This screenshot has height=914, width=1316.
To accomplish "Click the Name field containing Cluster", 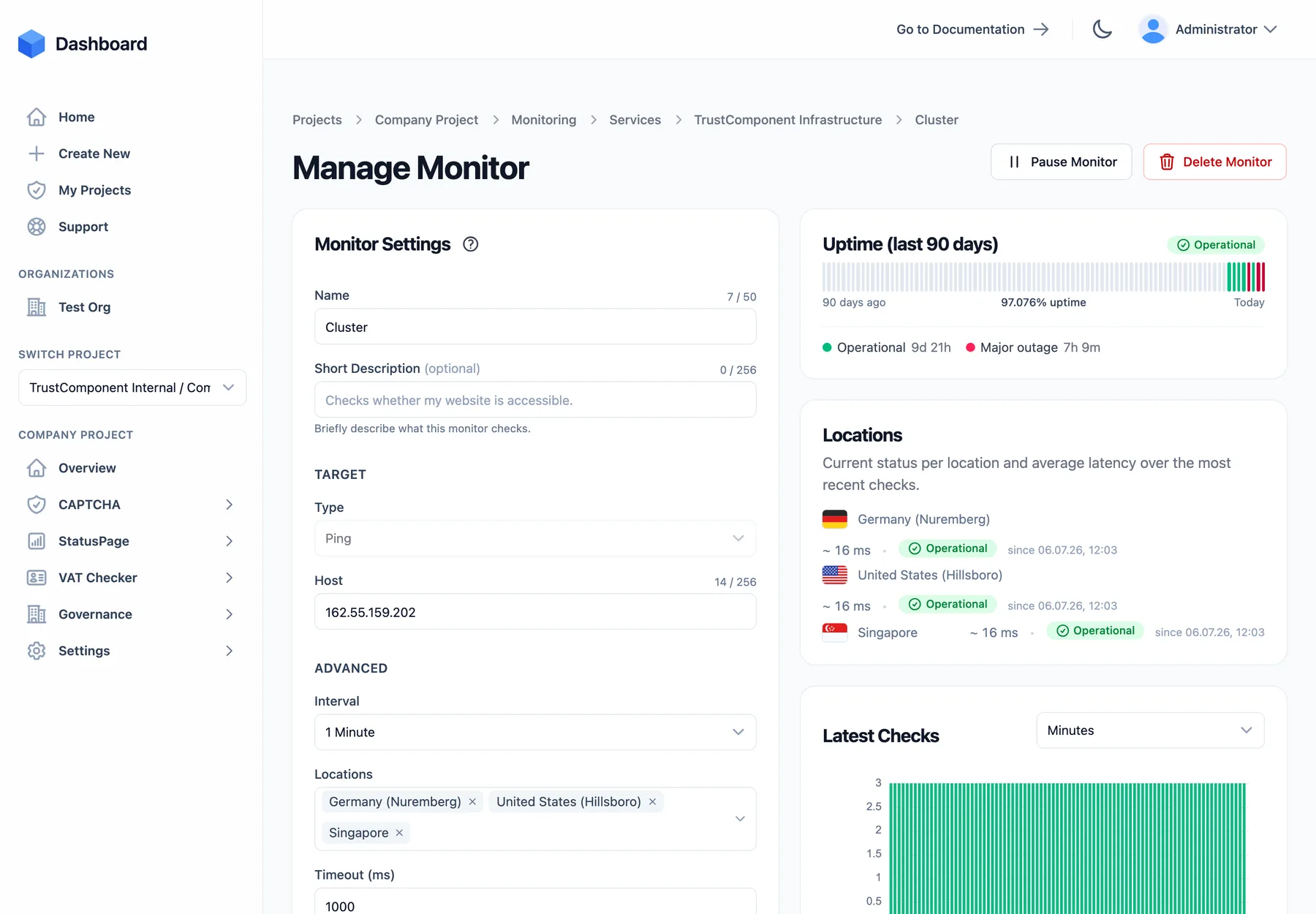I will click(x=535, y=327).
